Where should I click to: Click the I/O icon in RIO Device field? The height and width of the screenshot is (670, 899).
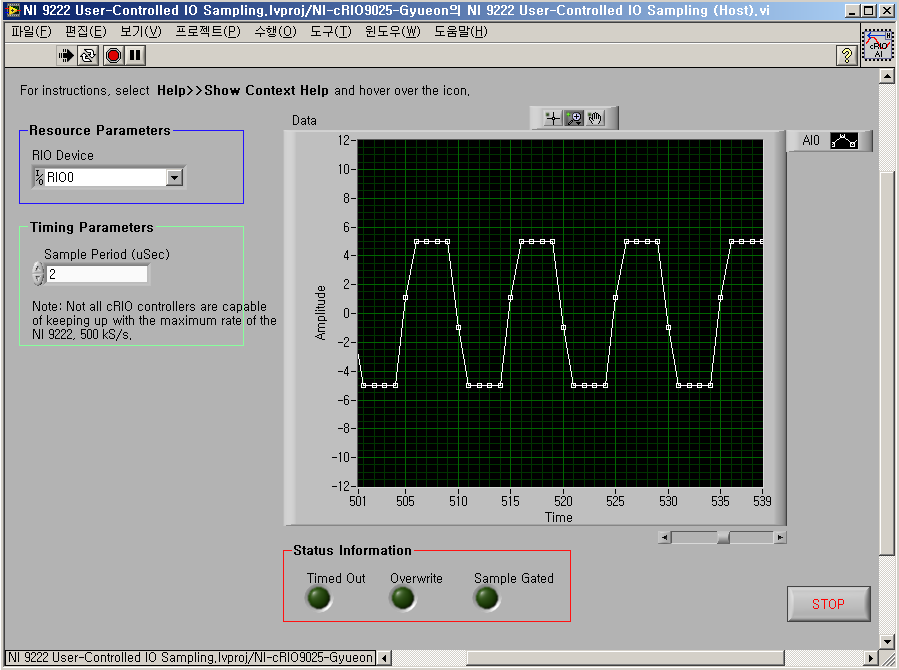tap(39, 177)
